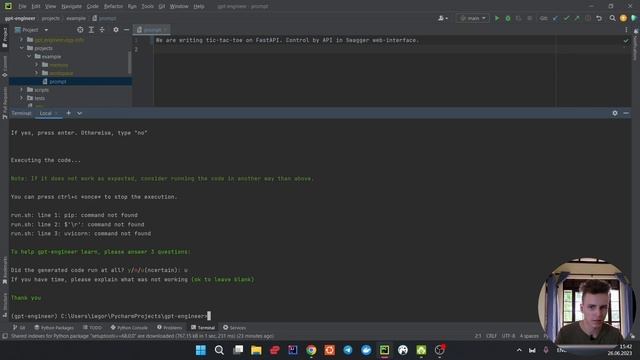Collapse the projects folder in tree

22,48
